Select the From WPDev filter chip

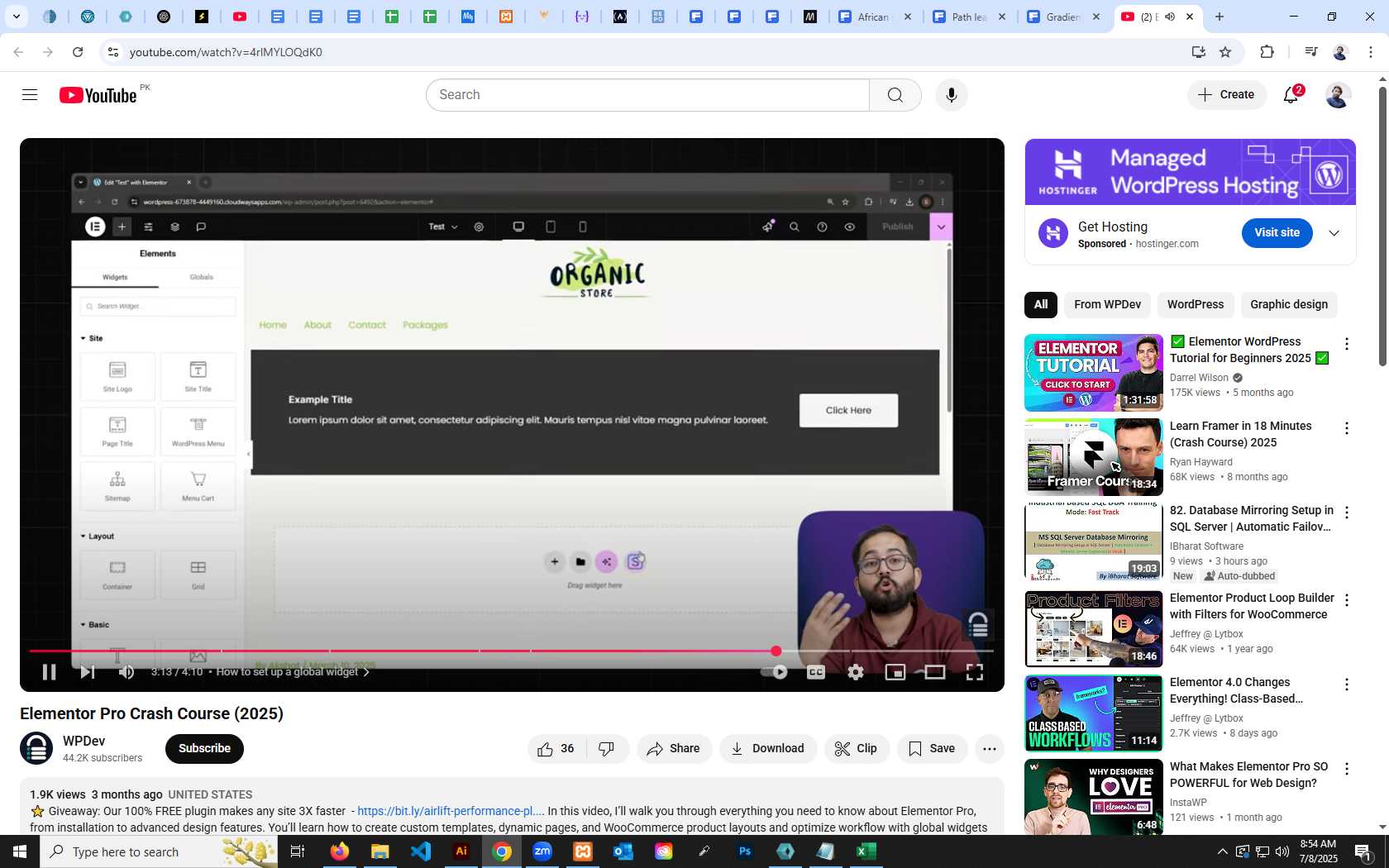tap(1107, 305)
